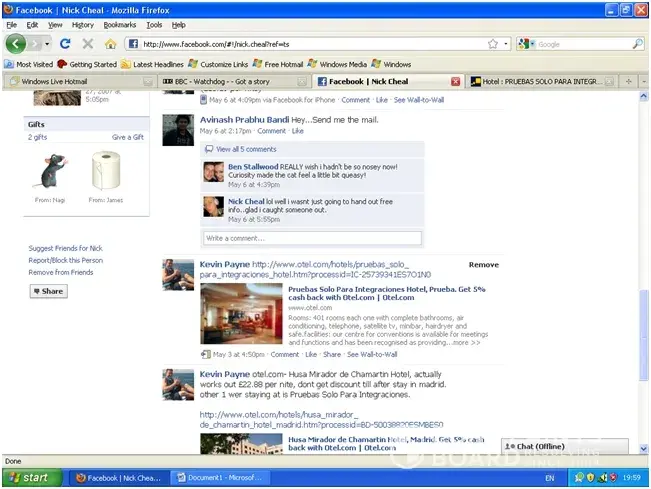
Task: Close the Facebook Nick Cheal tab
Action: [456, 81]
